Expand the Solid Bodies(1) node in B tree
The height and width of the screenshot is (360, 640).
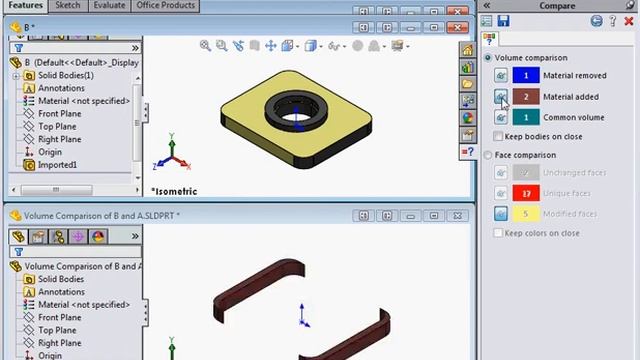coord(16,76)
